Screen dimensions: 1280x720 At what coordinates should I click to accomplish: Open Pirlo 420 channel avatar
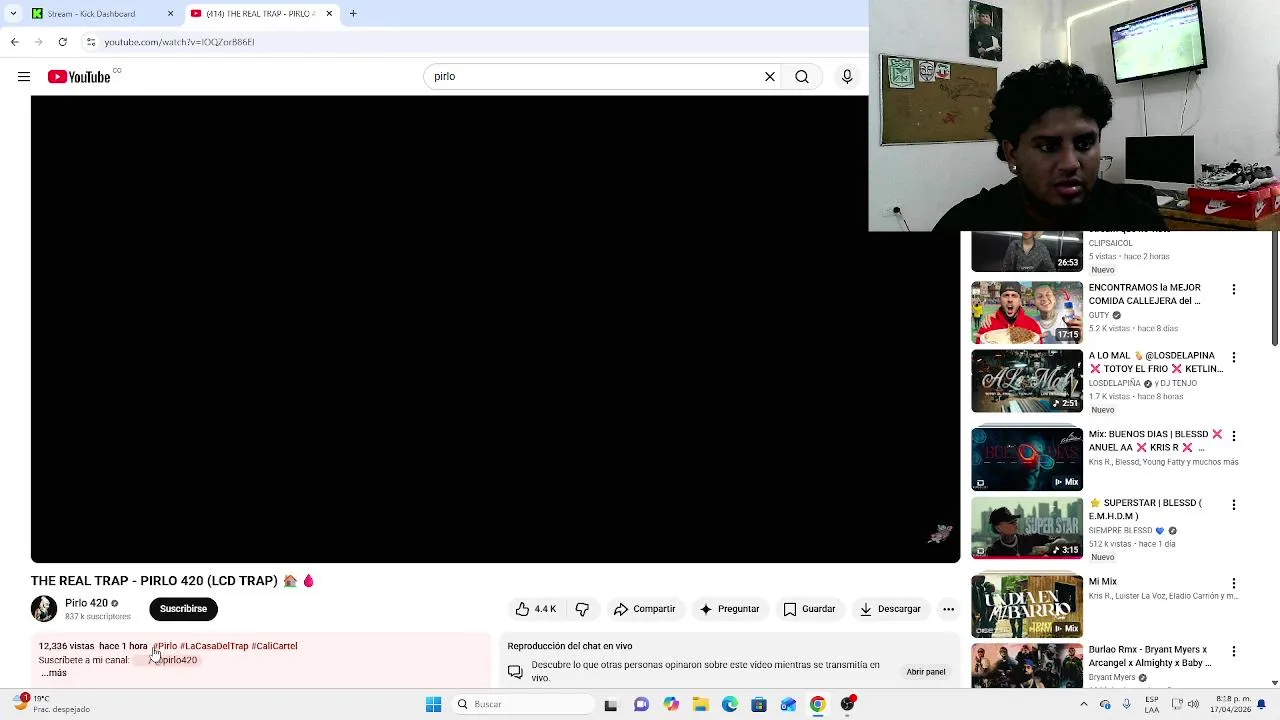coord(44,608)
